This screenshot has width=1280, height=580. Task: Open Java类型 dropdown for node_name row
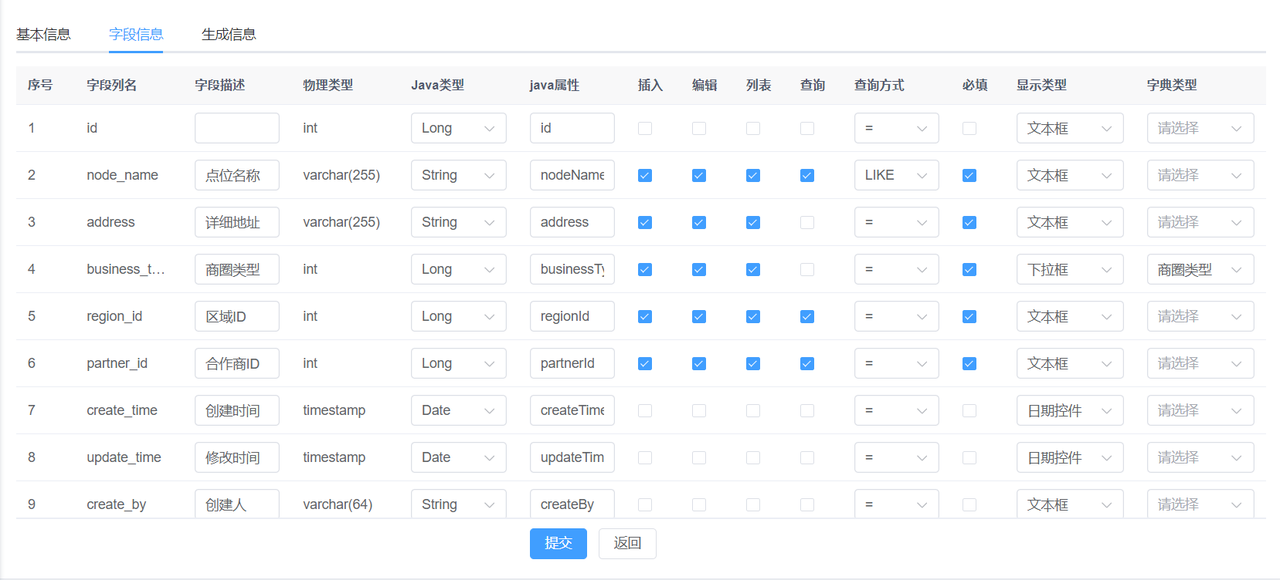(x=458, y=175)
